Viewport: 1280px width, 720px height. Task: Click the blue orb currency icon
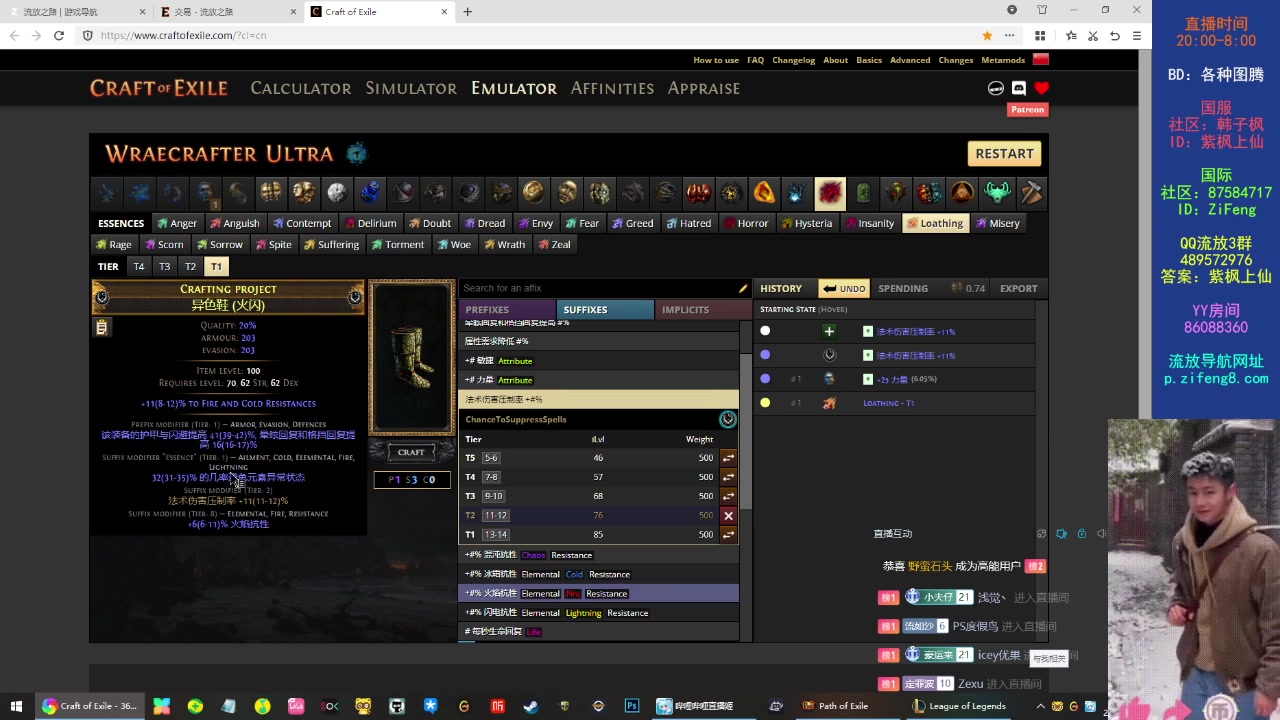370,192
